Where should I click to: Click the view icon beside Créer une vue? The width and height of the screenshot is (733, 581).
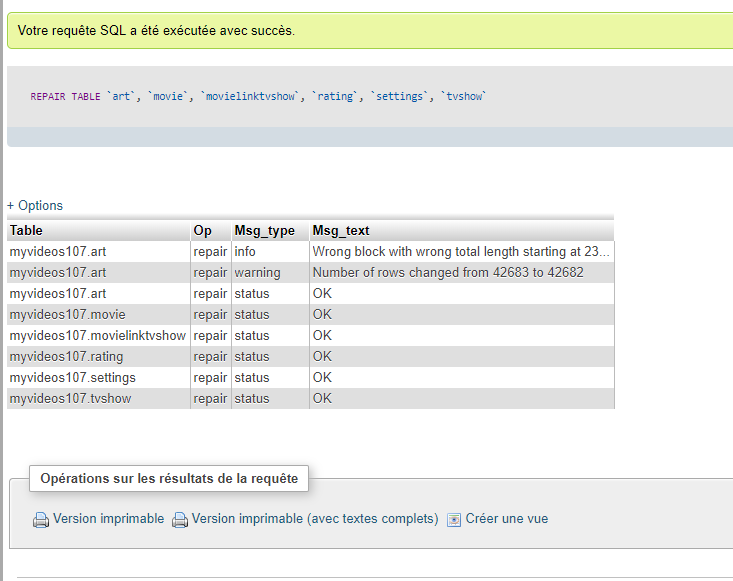pyautogui.click(x=453, y=520)
